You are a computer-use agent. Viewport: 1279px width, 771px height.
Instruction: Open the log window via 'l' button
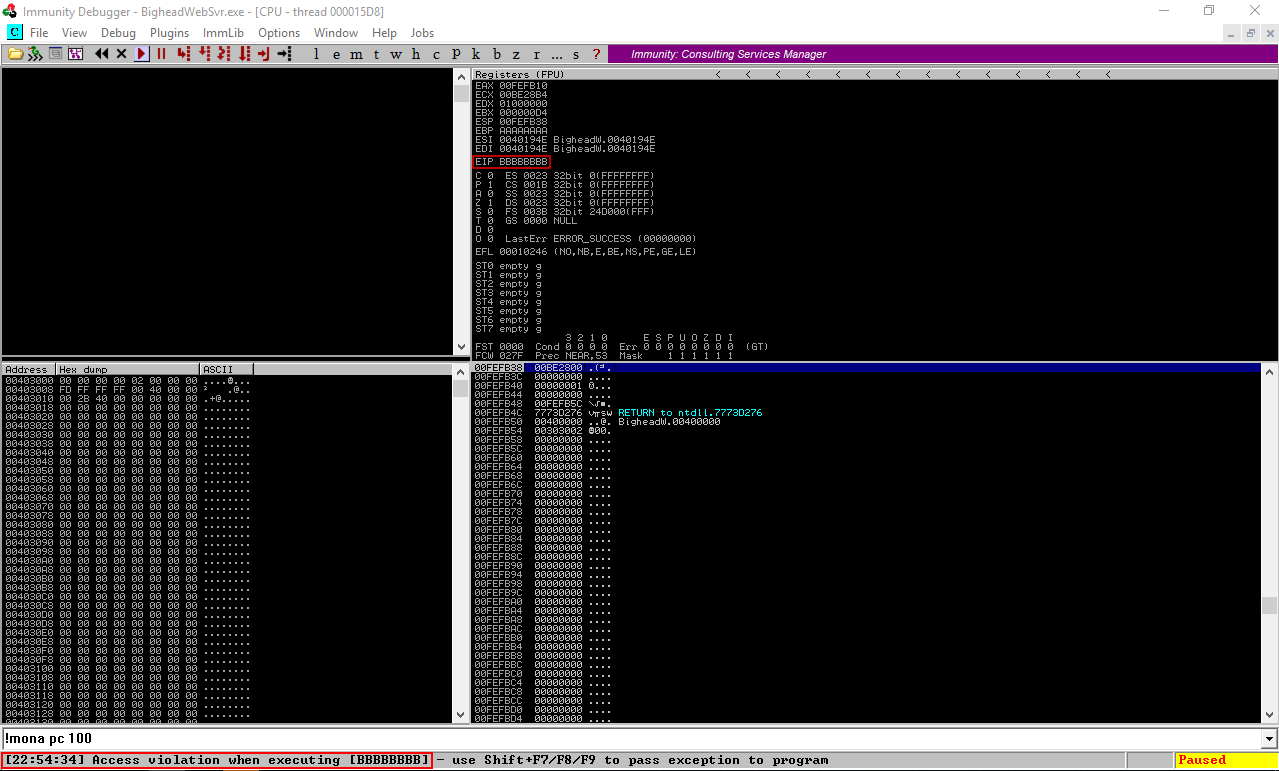click(x=317, y=54)
